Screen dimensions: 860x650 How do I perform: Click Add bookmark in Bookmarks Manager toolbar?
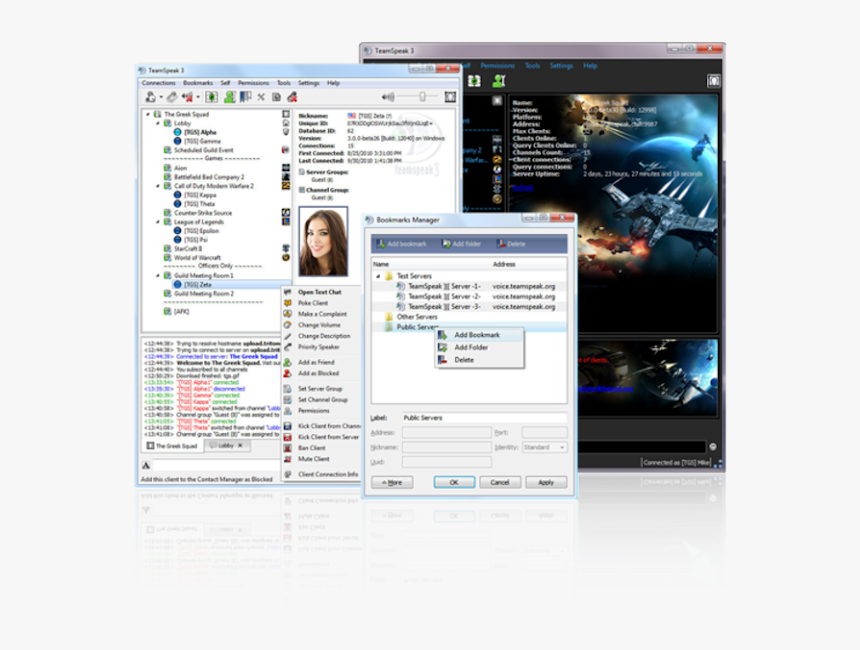(x=401, y=244)
